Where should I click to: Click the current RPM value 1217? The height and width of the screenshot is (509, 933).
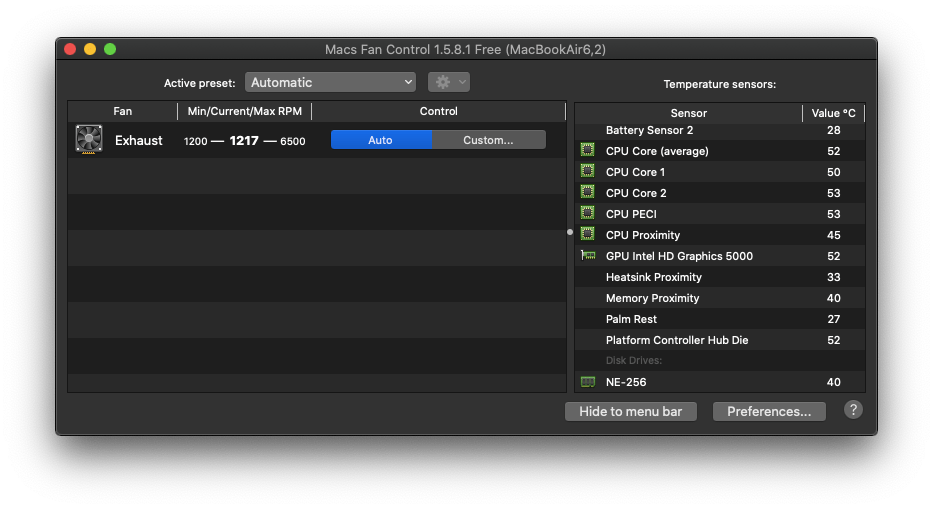(x=244, y=140)
